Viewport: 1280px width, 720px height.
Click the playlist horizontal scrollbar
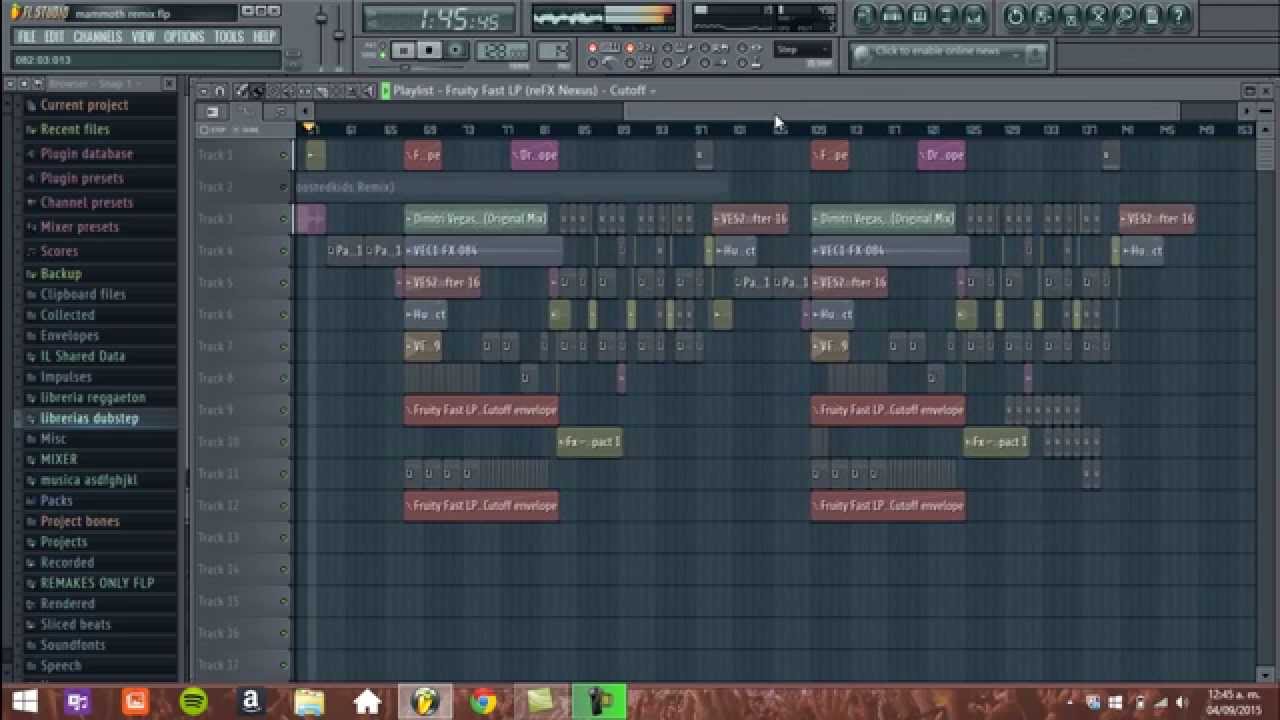click(902, 111)
